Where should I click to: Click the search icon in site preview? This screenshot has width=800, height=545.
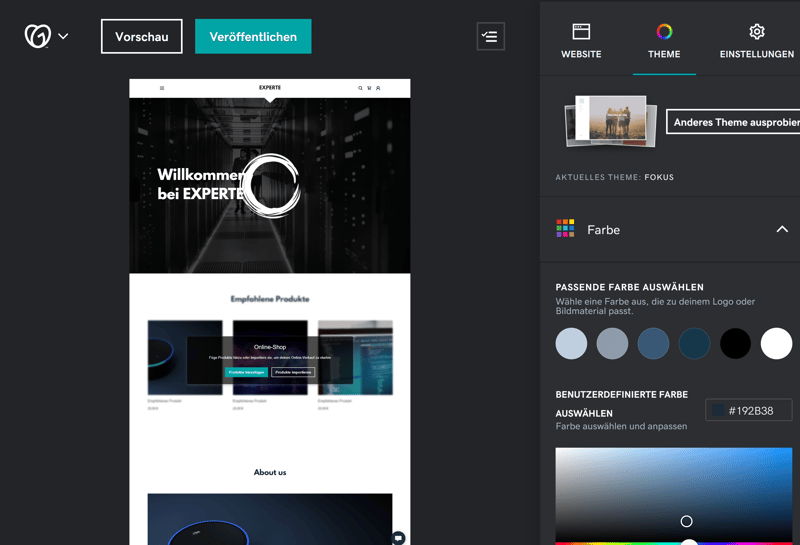(x=360, y=88)
